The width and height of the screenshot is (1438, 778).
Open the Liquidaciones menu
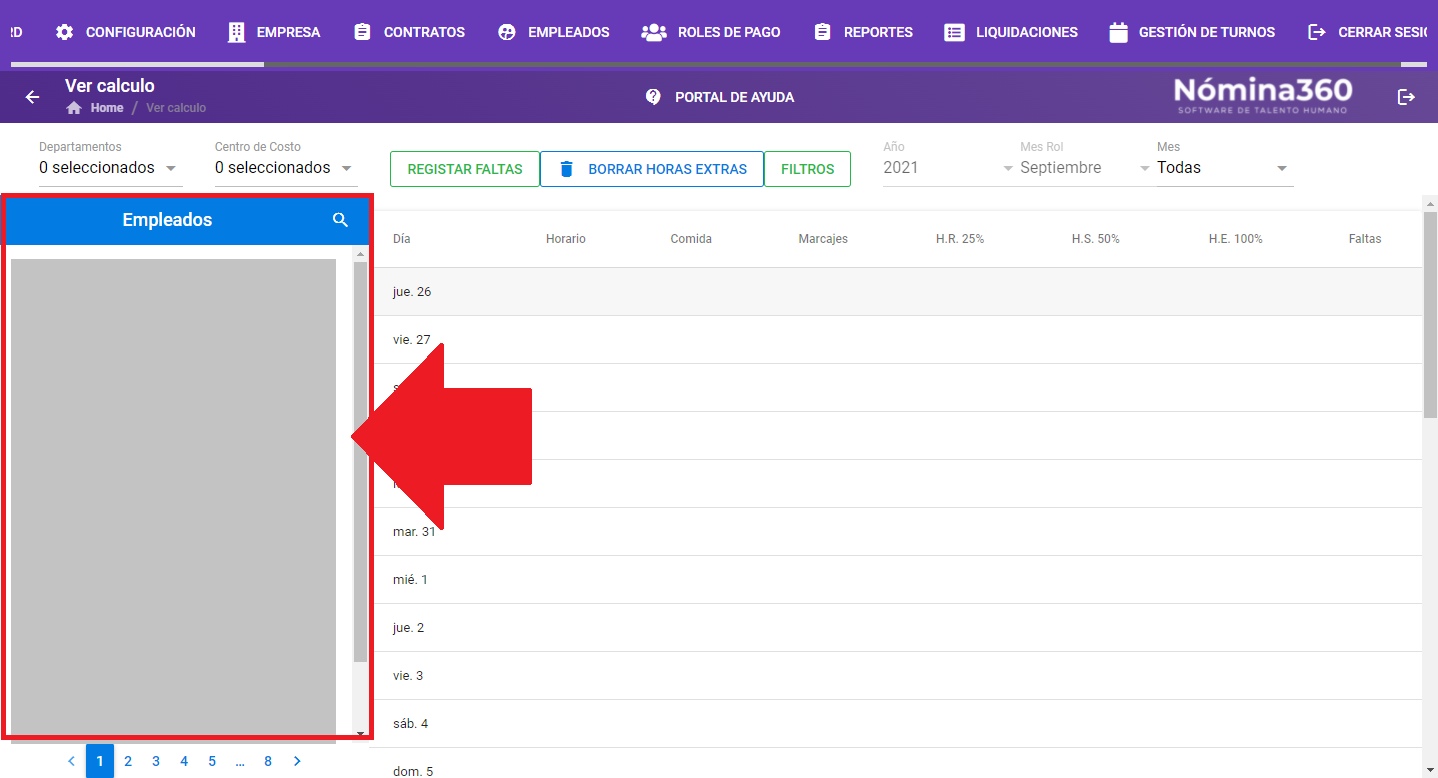[1012, 32]
